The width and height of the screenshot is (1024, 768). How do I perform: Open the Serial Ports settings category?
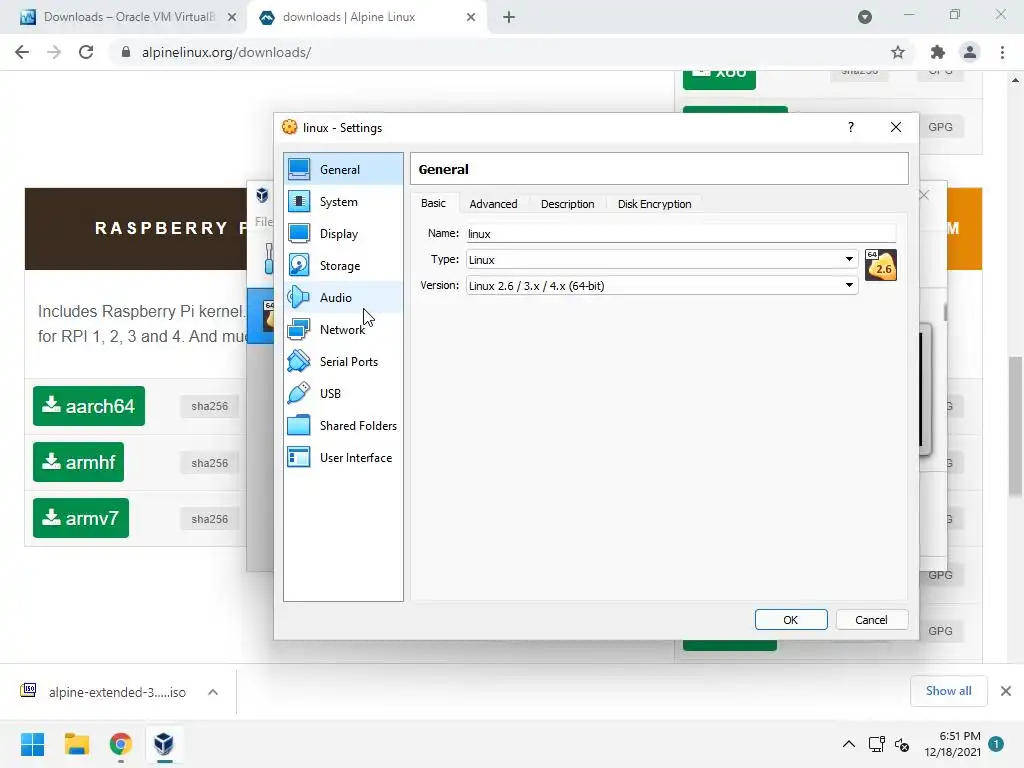coord(343,362)
